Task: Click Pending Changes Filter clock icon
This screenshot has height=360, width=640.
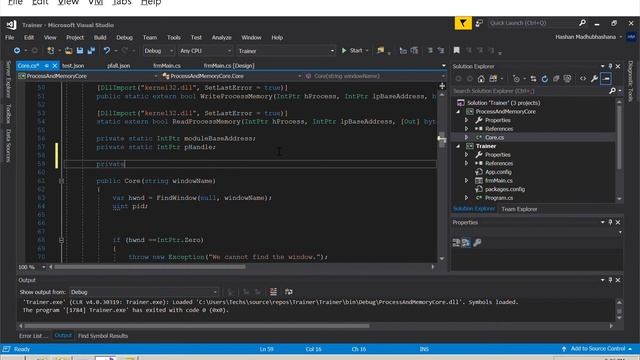Action: [516, 79]
